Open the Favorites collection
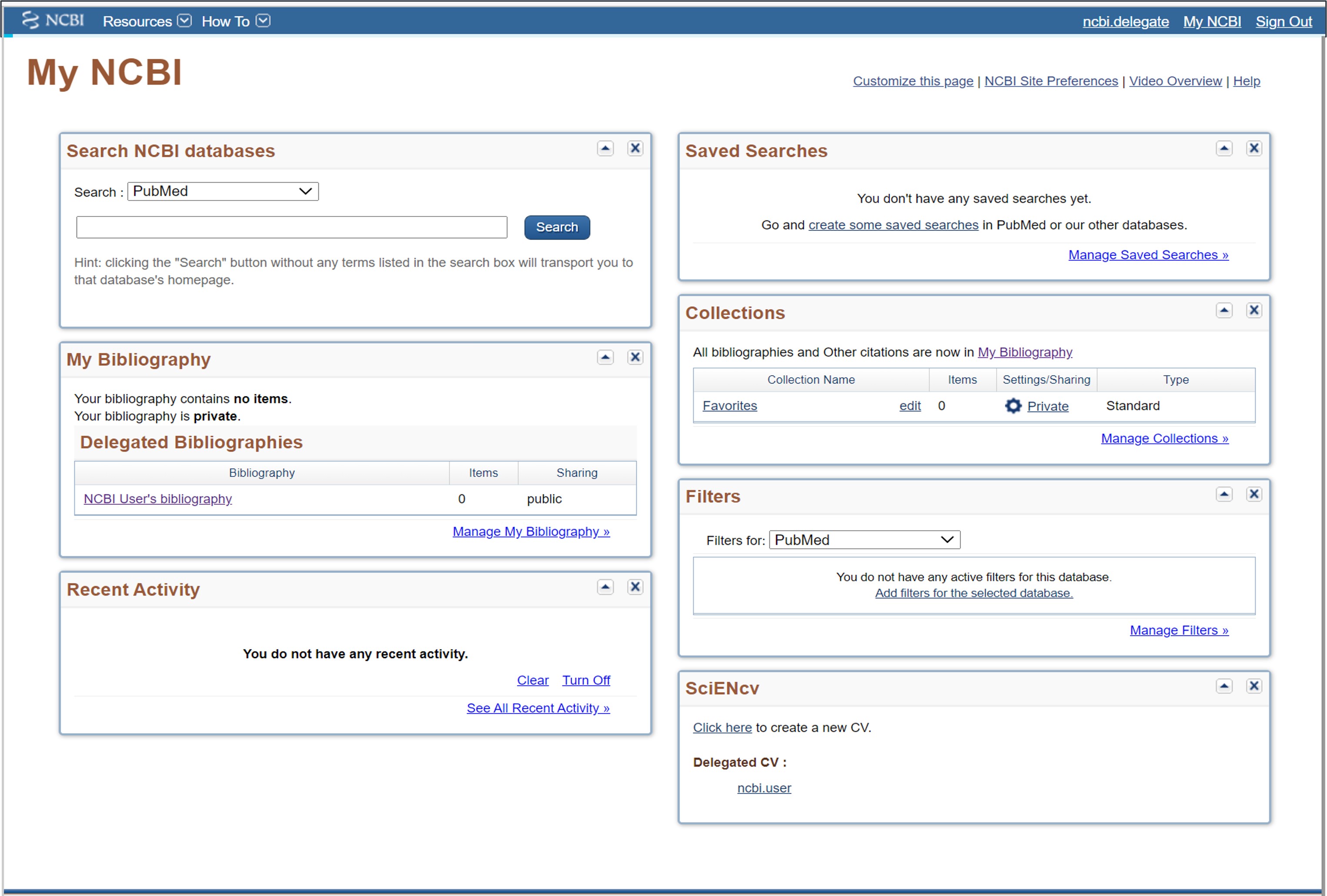 (730, 406)
